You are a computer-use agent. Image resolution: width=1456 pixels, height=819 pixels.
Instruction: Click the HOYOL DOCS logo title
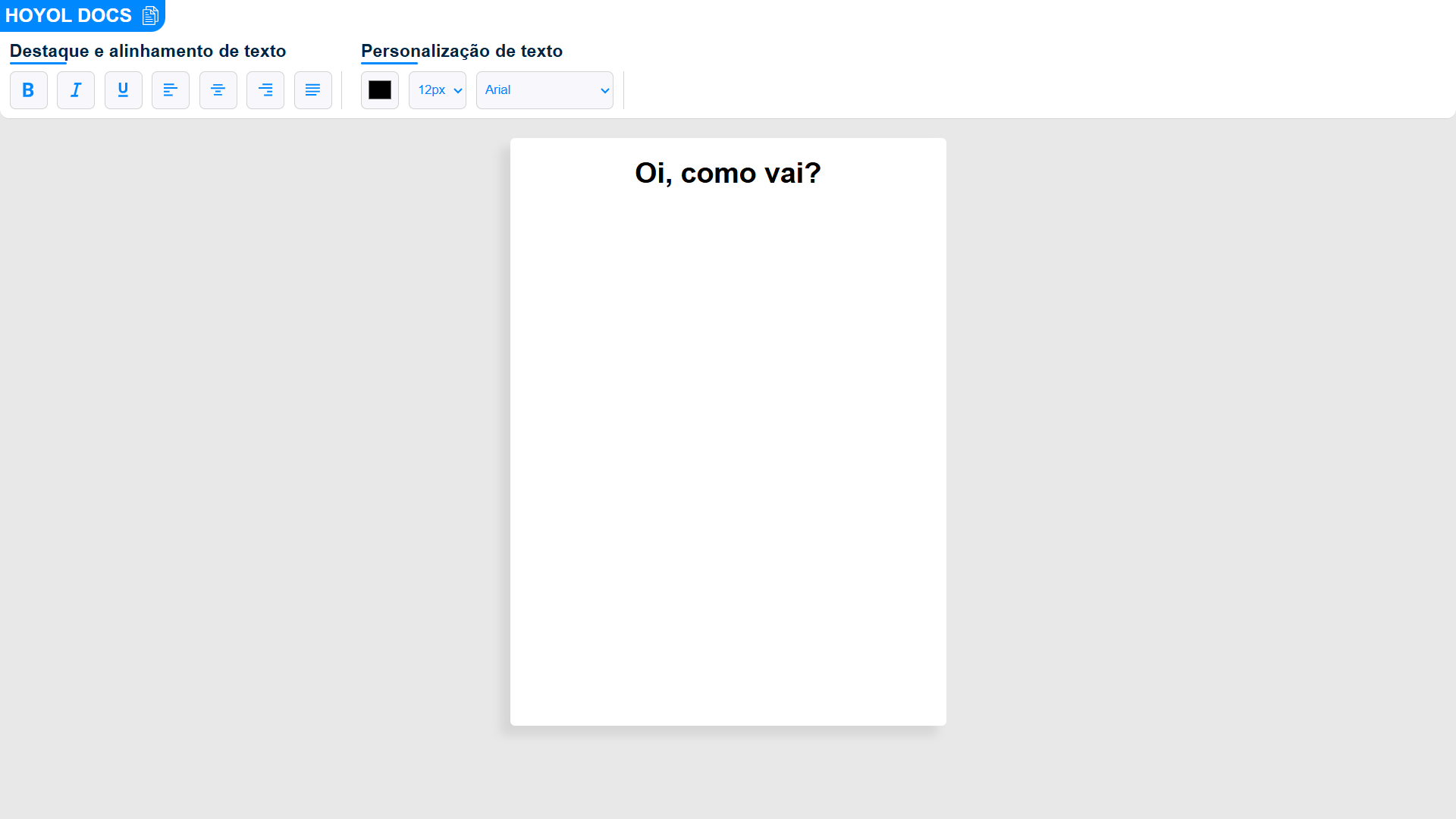[68, 15]
